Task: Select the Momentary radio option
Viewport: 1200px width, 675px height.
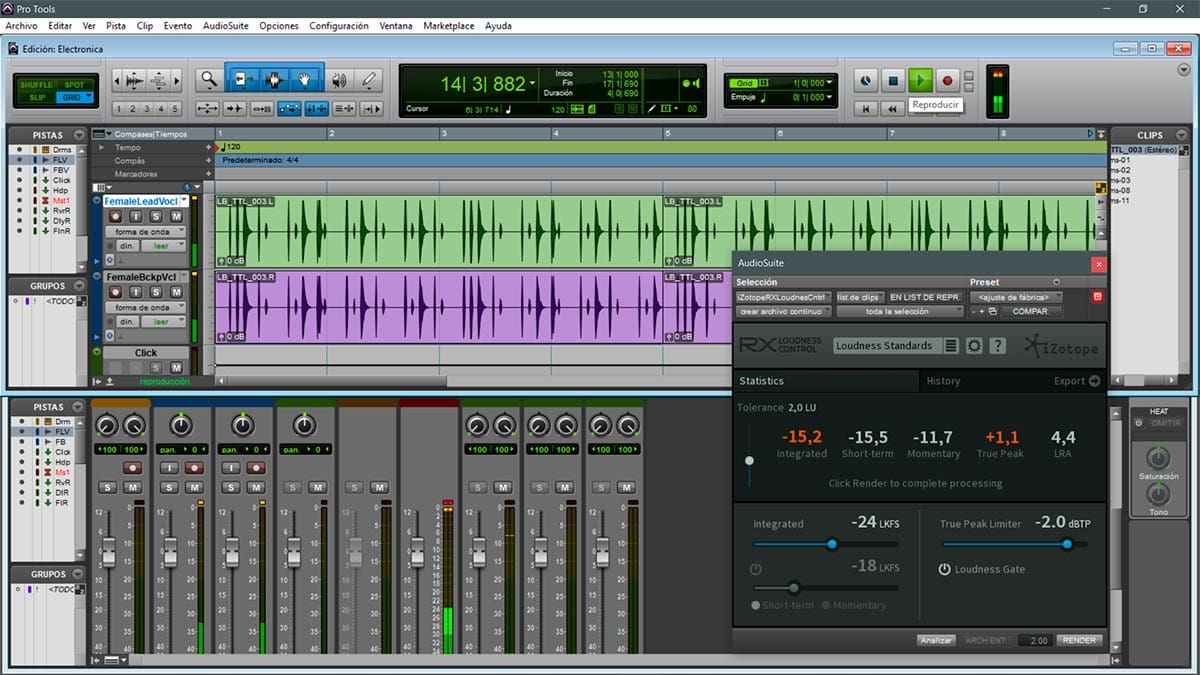Action: [x=826, y=605]
